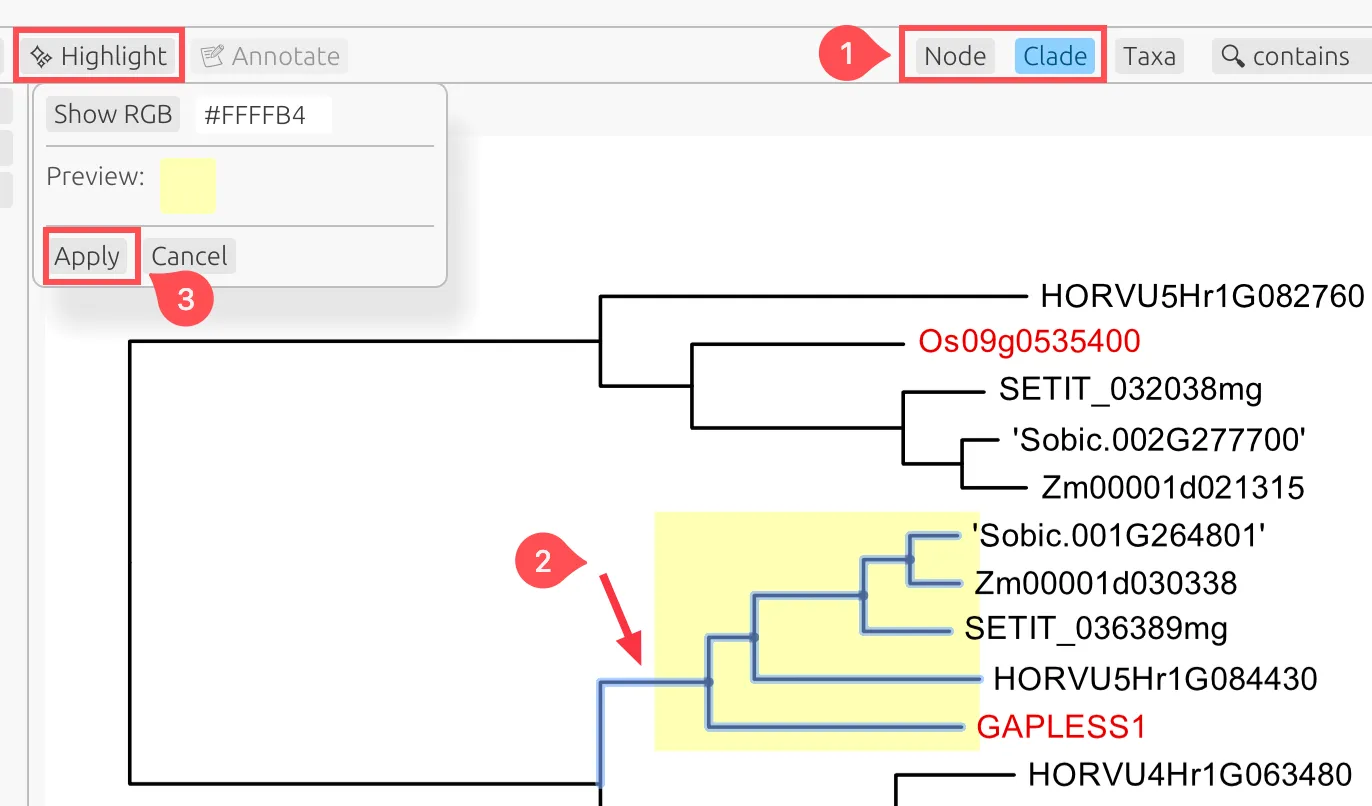Click the HORVU5Hr1G084430 tip label
Viewport: 1372px width, 806px height.
(x=1155, y=680)
